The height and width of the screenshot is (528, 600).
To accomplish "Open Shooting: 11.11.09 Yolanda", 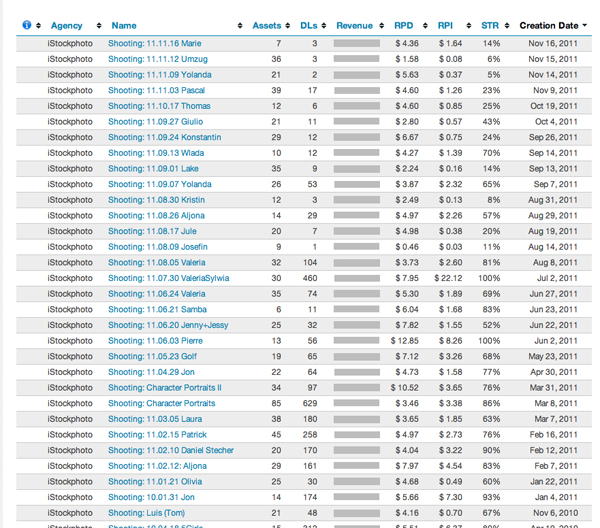I will pos(160,75).
